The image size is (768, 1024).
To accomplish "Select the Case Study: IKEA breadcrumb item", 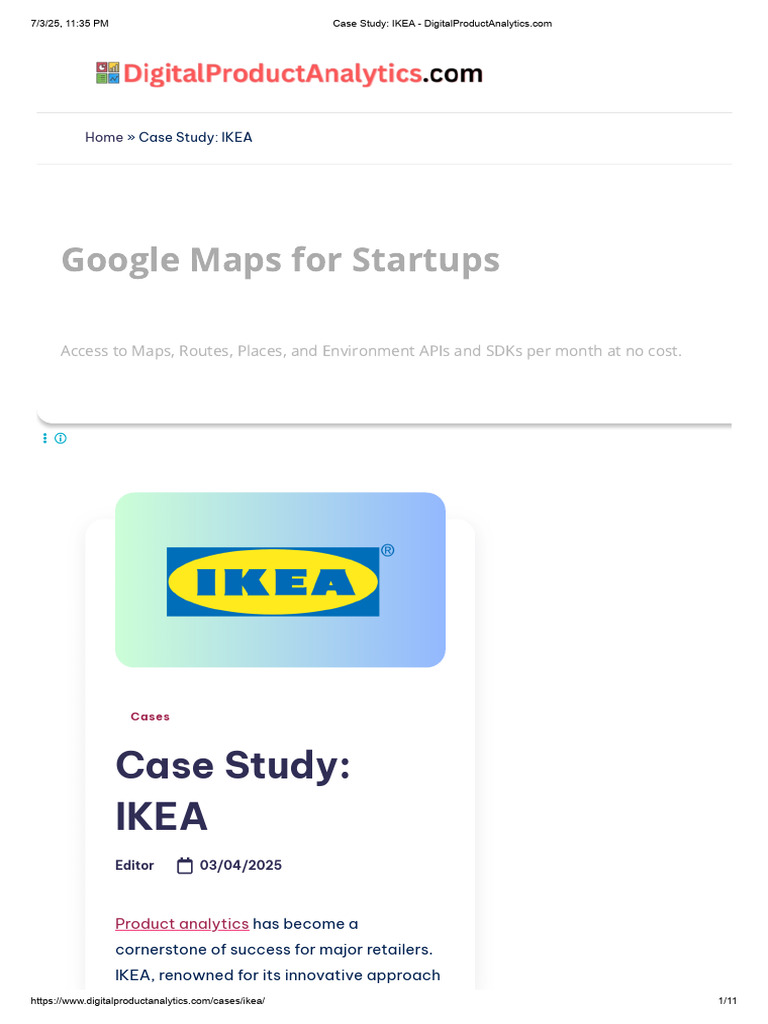I will [195, 137].
